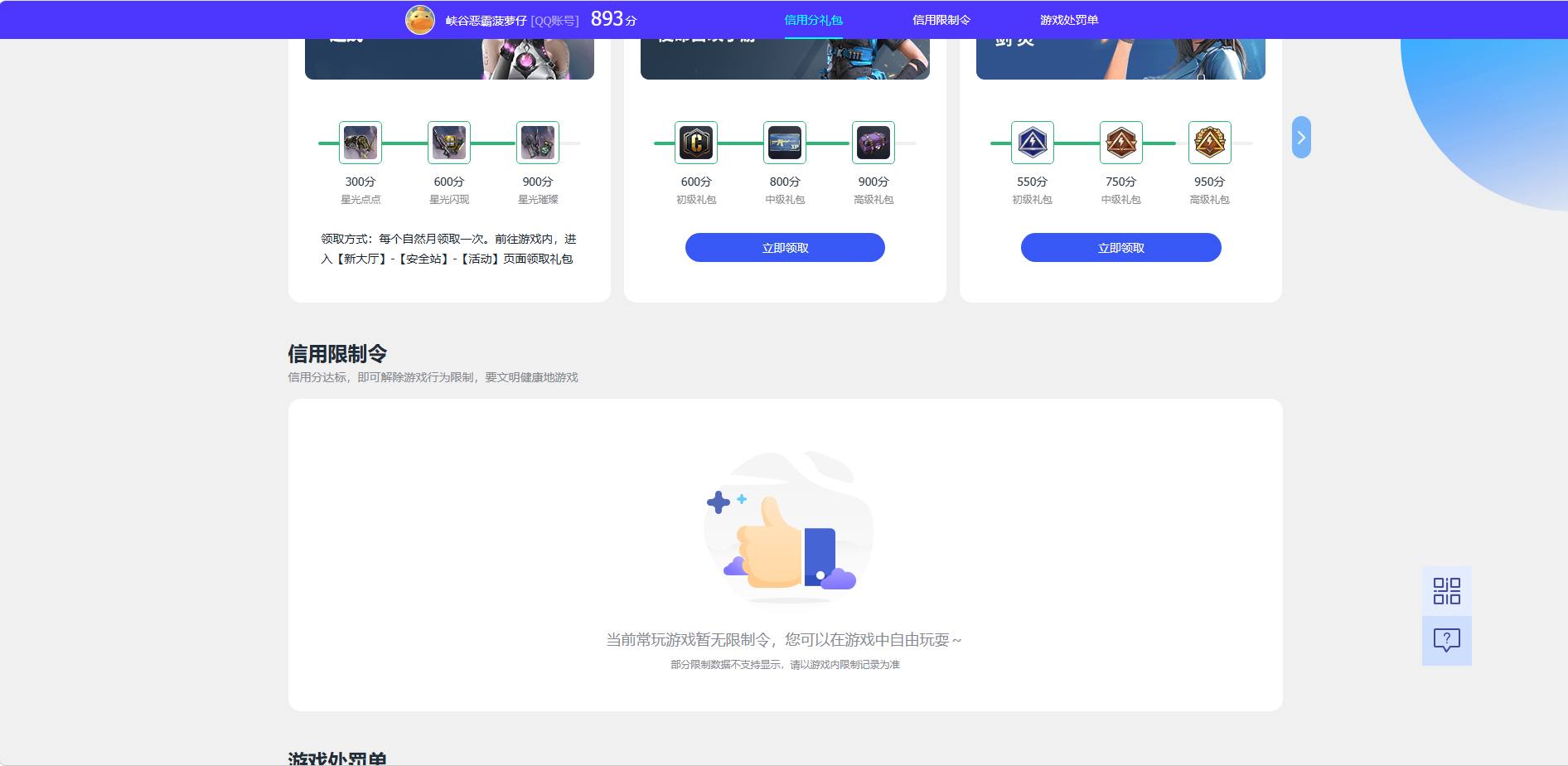Select the 750分 中级礼包 bronze badge icon
Screen dimensions: 1568x766
coord(1121,143)
